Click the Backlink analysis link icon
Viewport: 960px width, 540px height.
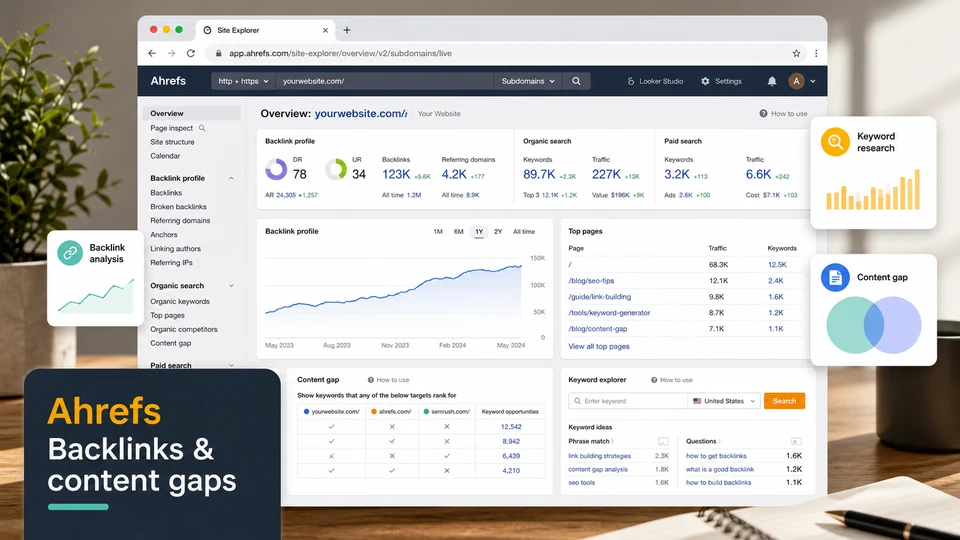coord(70,253)
